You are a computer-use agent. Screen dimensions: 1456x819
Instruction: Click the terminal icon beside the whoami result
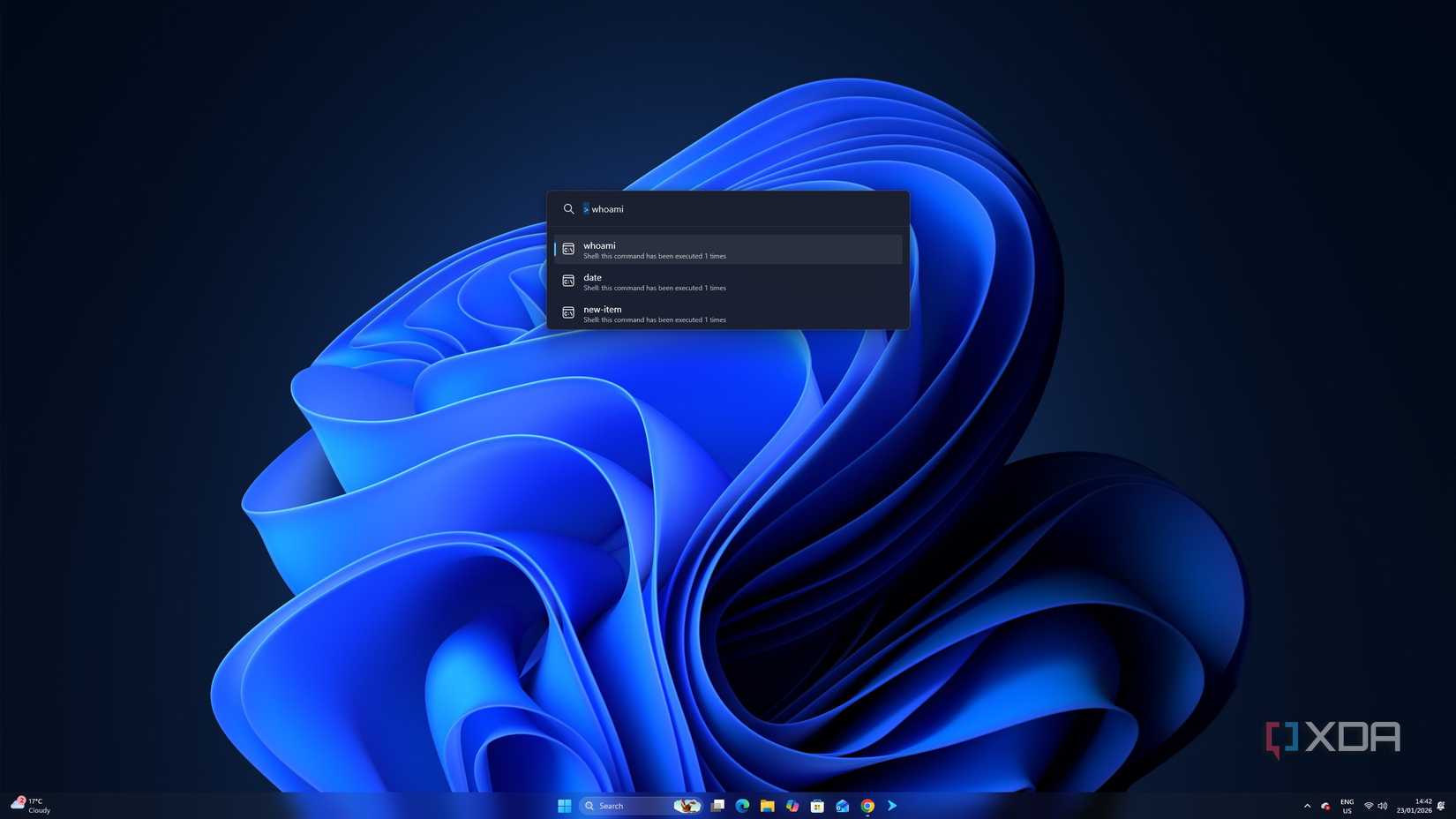(568, 249)
